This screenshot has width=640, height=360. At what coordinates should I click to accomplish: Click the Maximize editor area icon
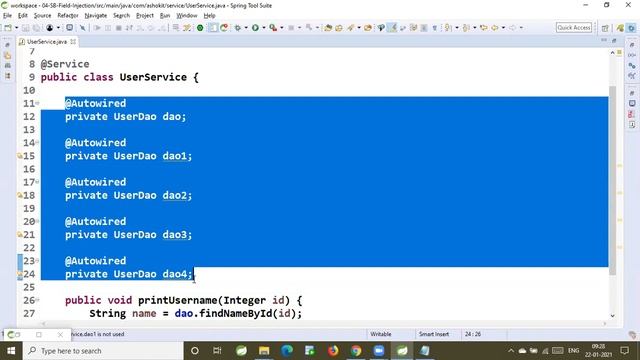pyautogui.click(x=614, y=40)
